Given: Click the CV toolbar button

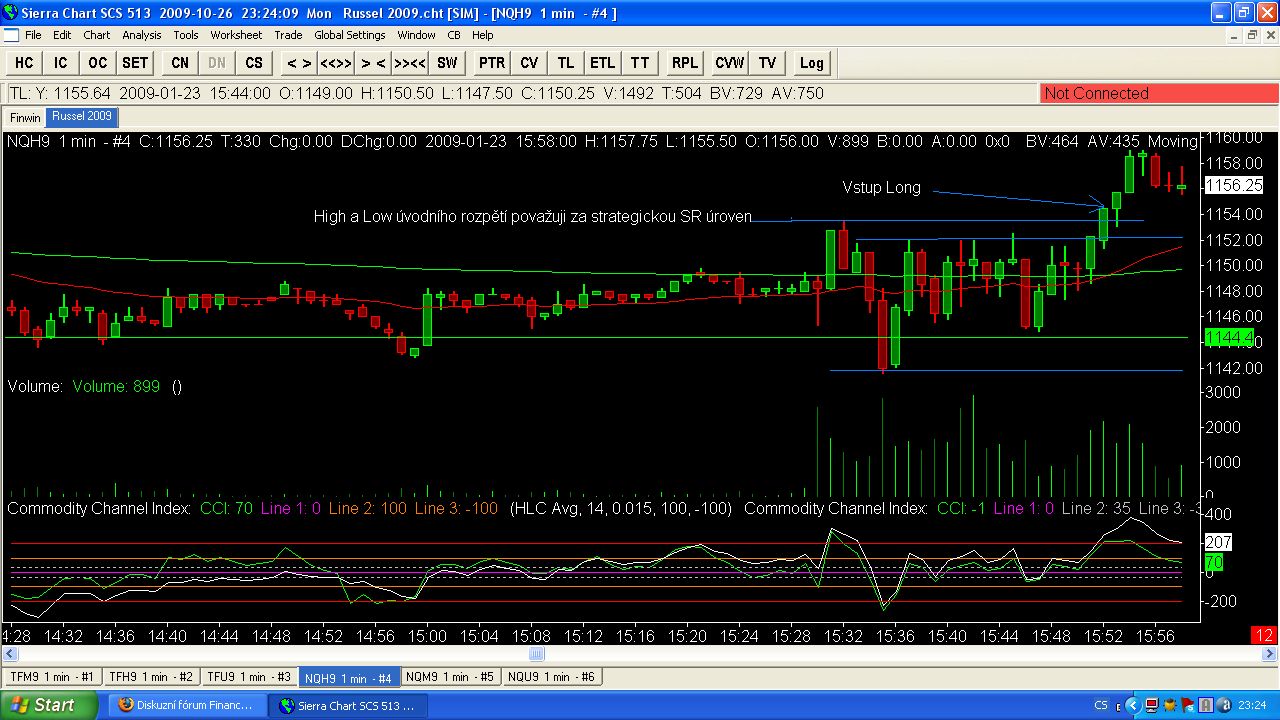Looking at the screenshot, I should tap(529, 63).
